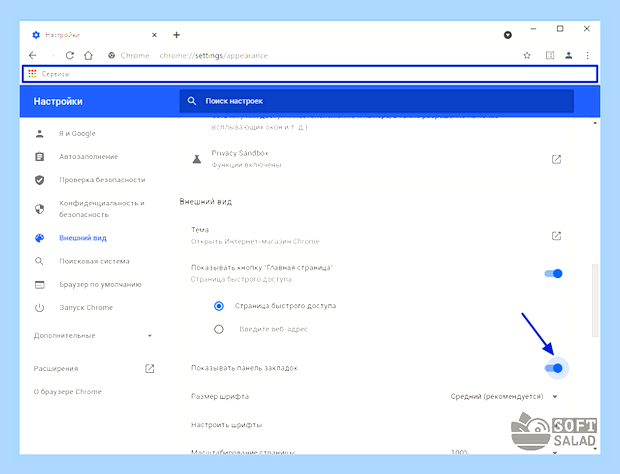Image resolution: width=620 pixels, height=474 pixels.
Task: Open the reading list icon in toolbar
Action: click(x=550, y=55)
